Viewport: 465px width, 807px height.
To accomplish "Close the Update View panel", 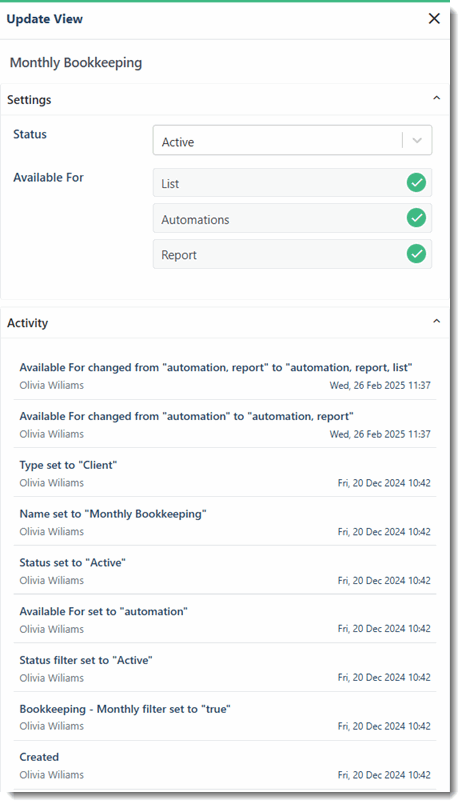I will [x=434, y=19].
